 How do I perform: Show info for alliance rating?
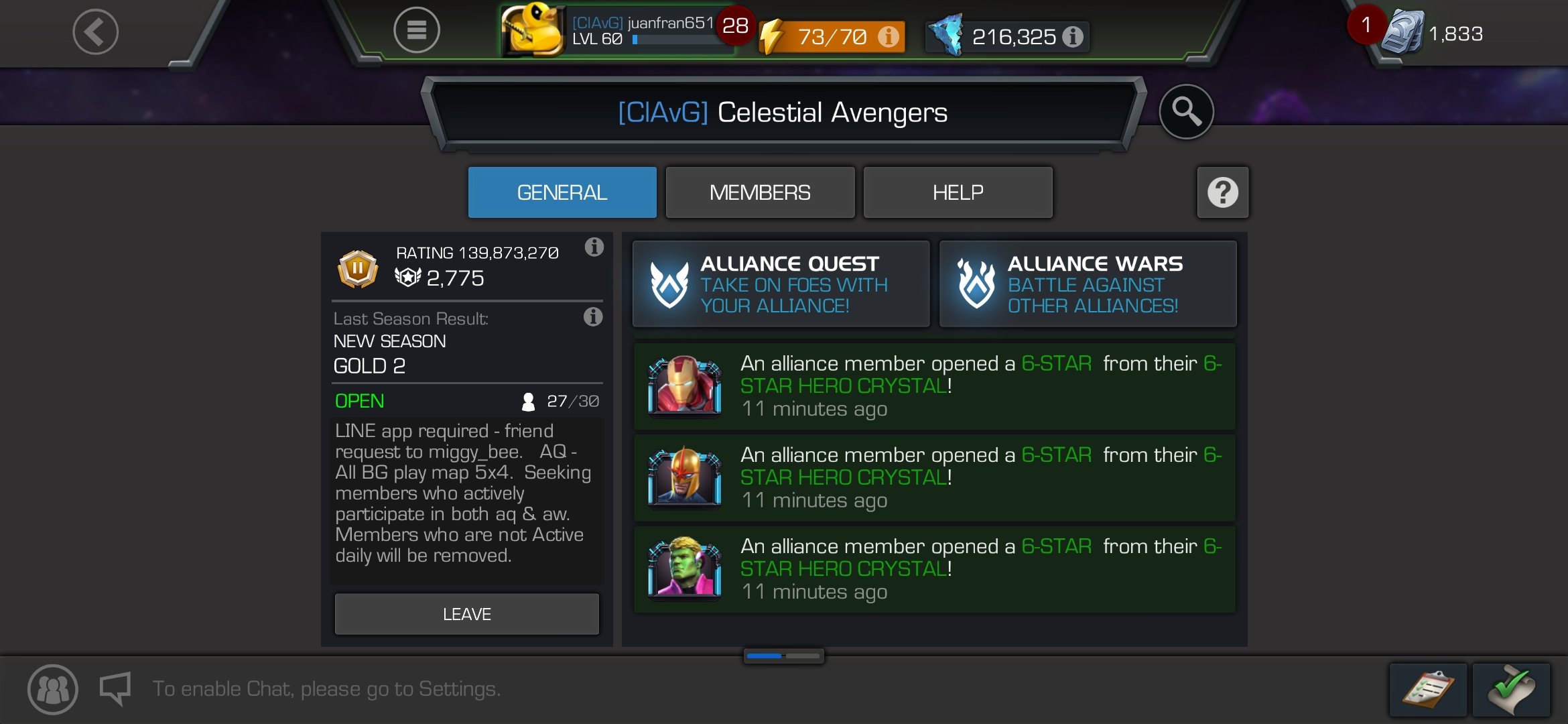(x=594, y=247)
